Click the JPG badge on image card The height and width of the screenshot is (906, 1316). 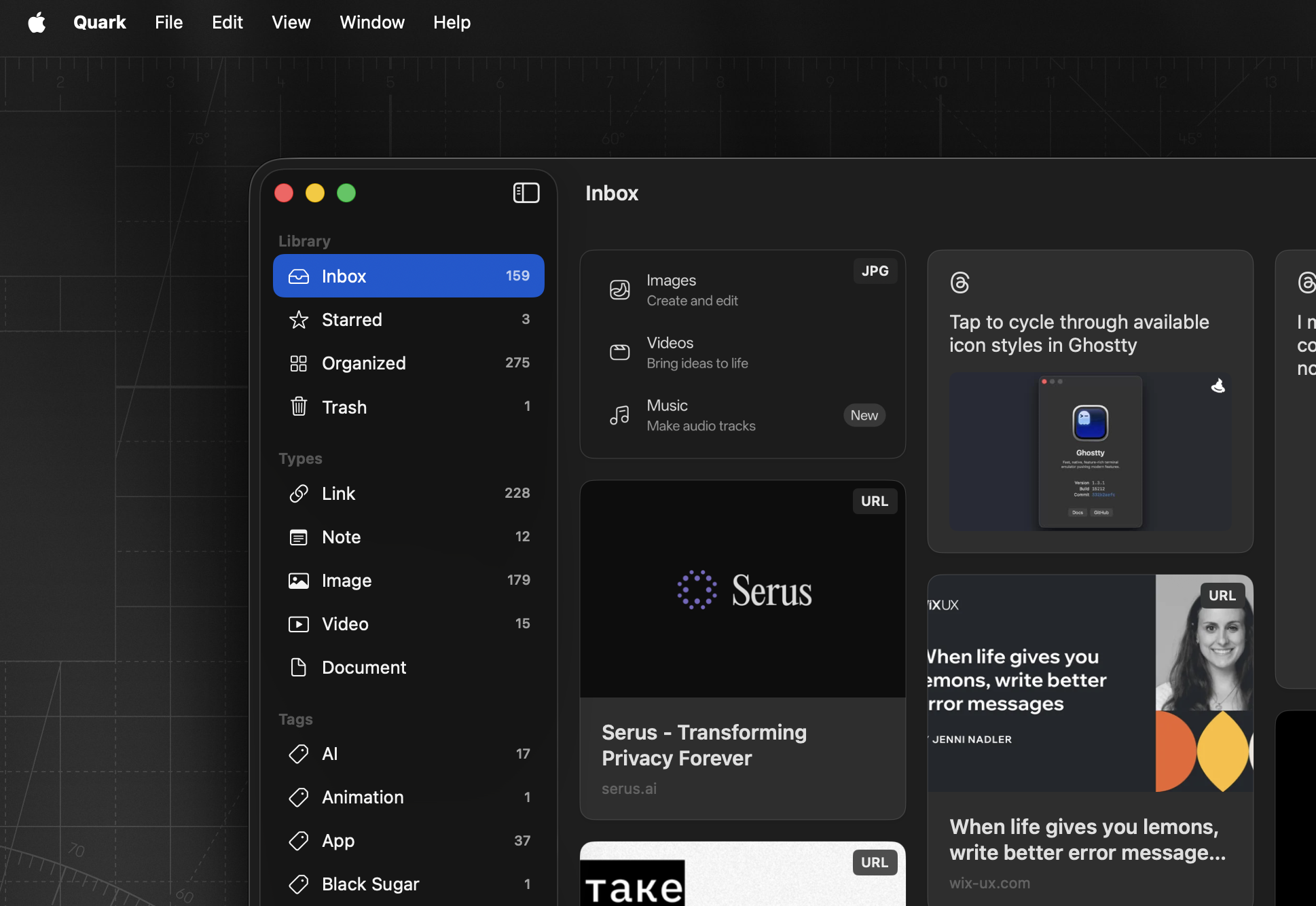click(x=875, y=271)
